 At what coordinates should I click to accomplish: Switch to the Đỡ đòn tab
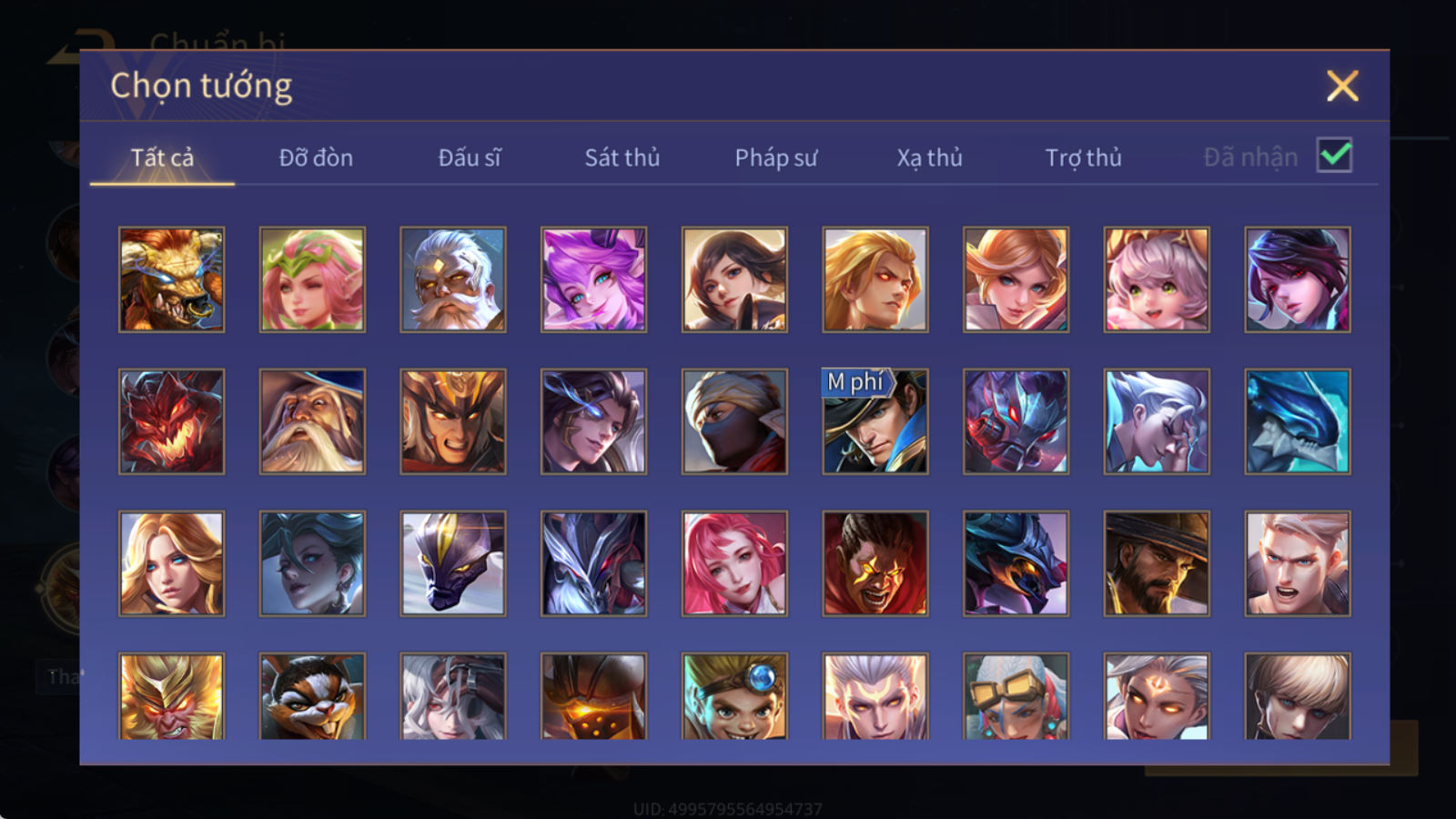pos(316,157)
